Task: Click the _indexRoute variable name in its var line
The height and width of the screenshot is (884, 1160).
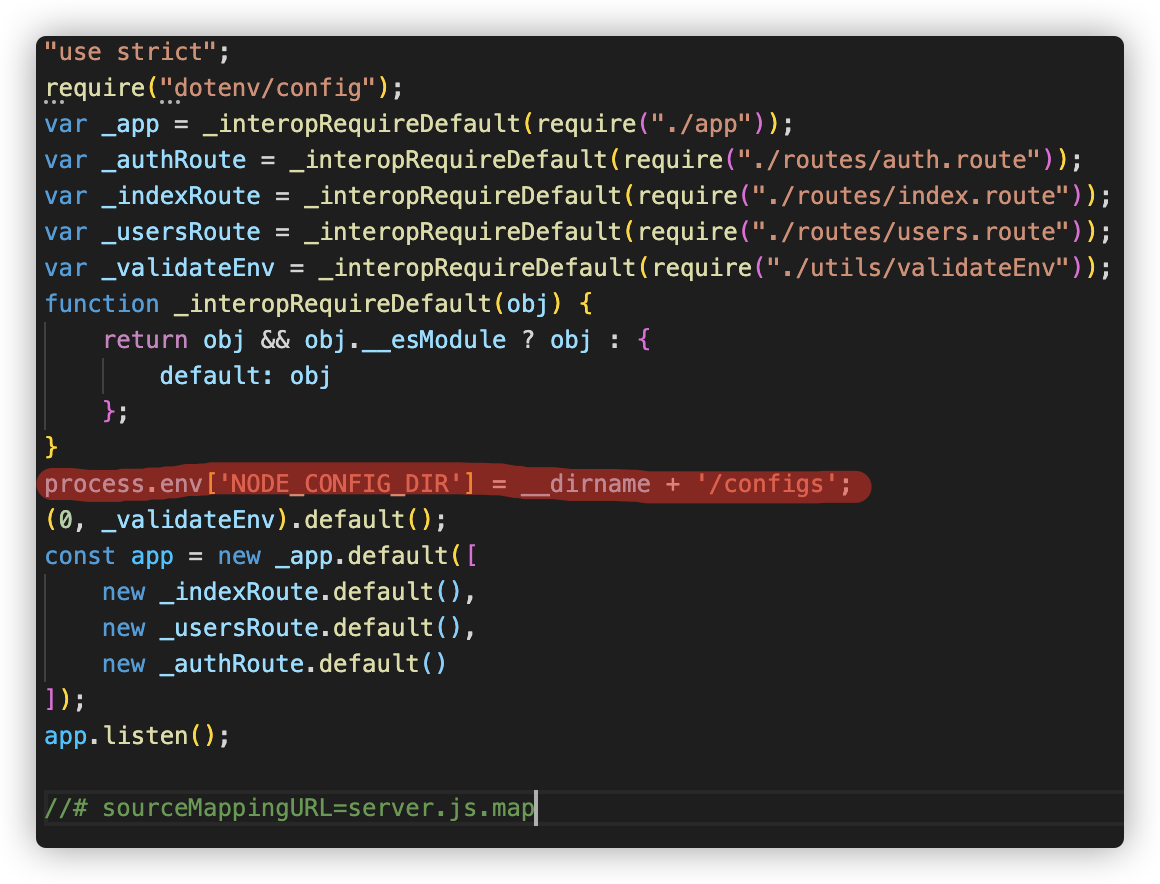Action: click(181, 196)
